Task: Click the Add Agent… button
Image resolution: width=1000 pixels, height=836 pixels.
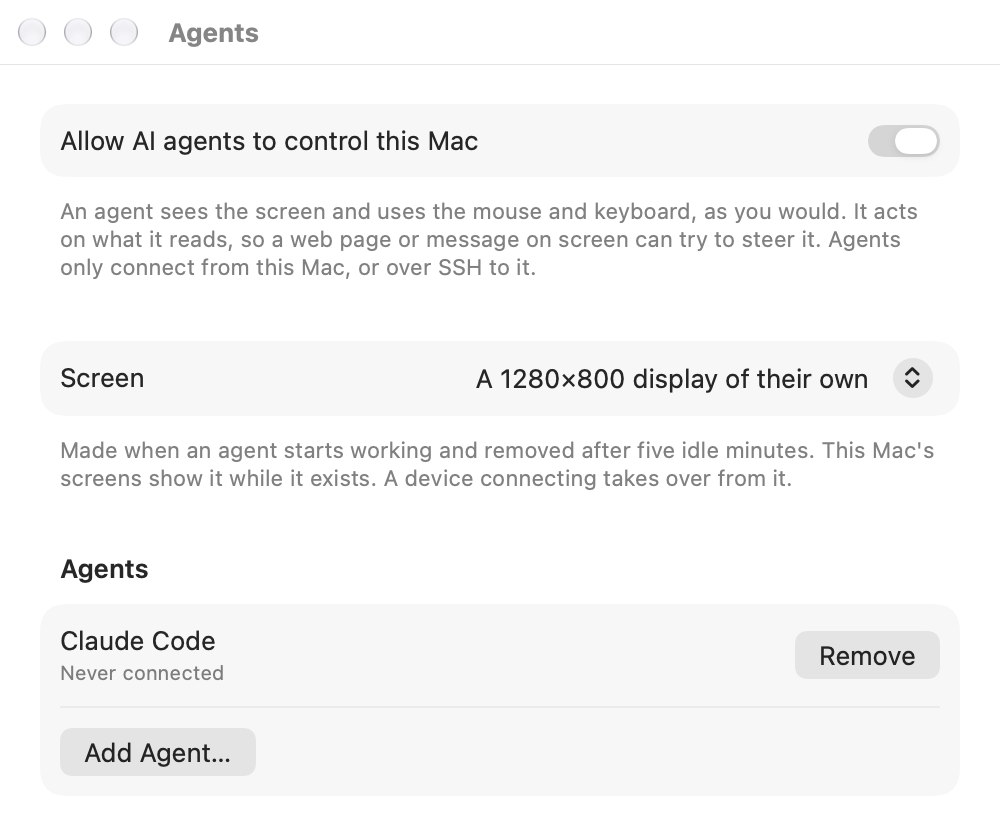Action: point(158,752)
